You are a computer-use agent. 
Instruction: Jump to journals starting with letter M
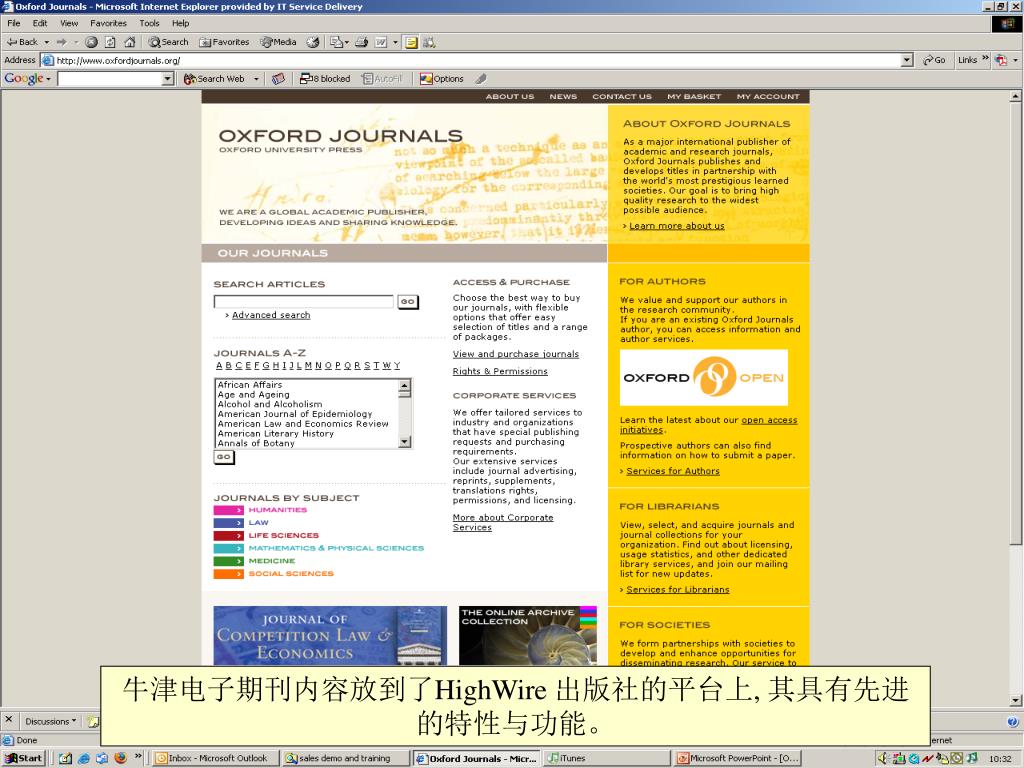pos(308,366)
